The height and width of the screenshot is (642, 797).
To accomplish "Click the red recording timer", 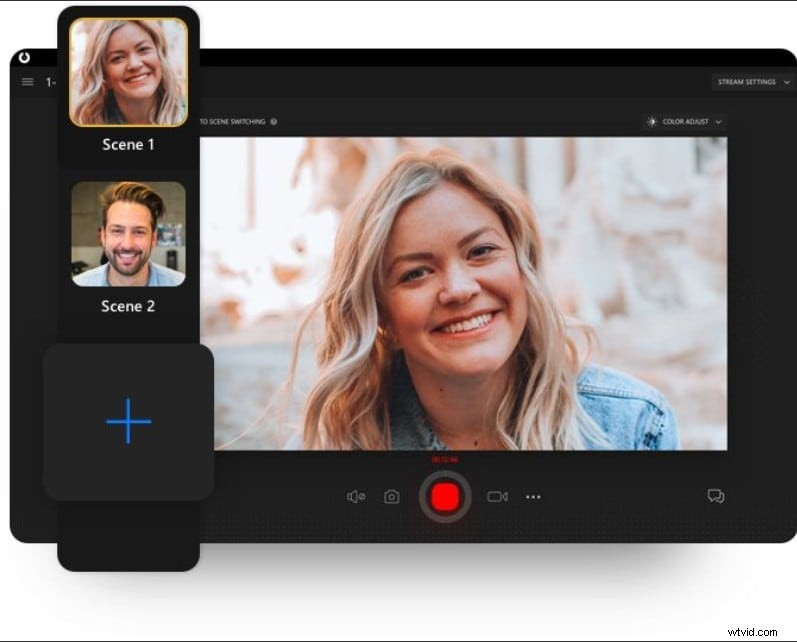I will 445,460.
